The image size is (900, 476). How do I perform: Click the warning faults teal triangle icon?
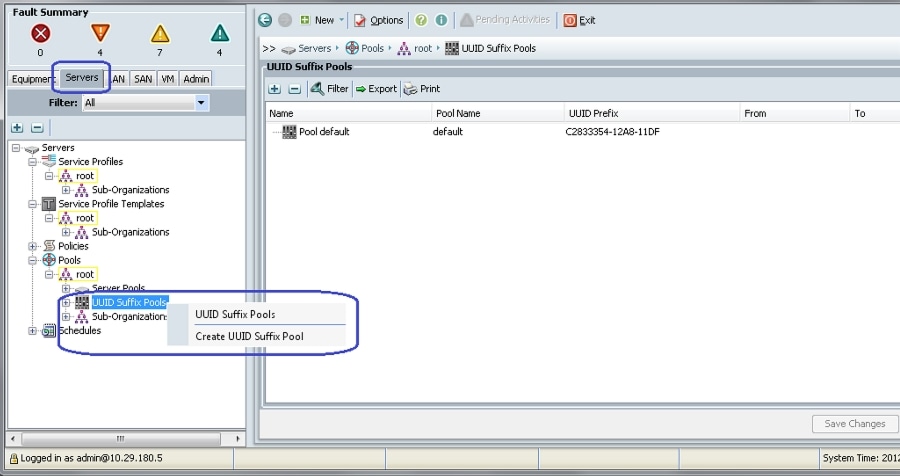220,33
